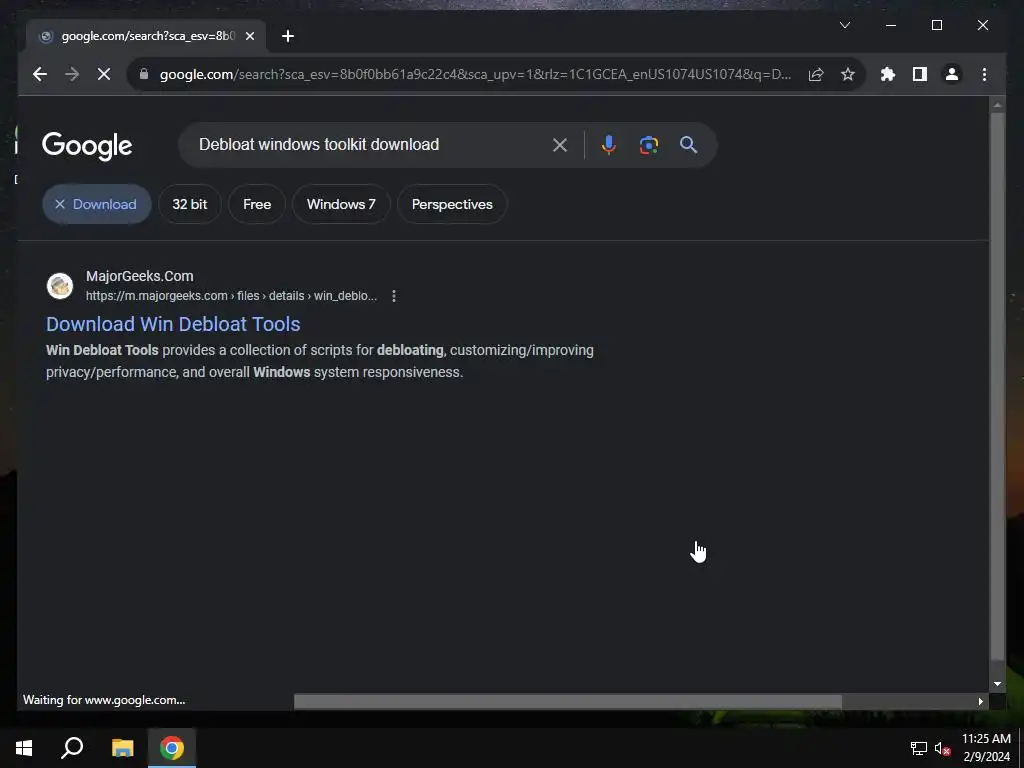Search by image with Google Lens
The width and height of the screenshot is (1024, 768).
pos(648,145)
